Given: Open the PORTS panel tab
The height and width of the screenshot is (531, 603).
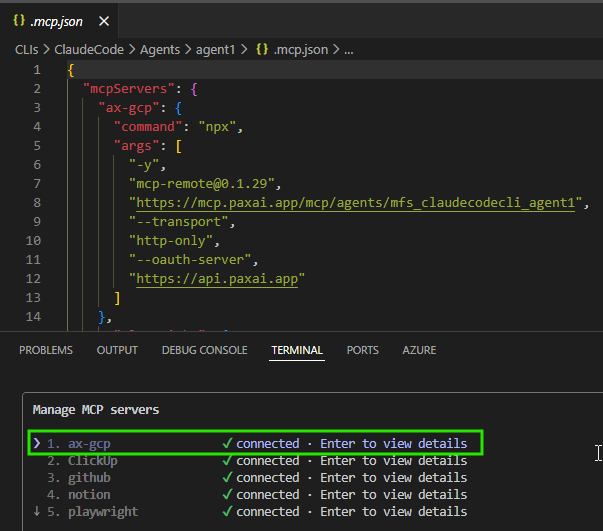Looking at the screenshot, I should (362, 350).
